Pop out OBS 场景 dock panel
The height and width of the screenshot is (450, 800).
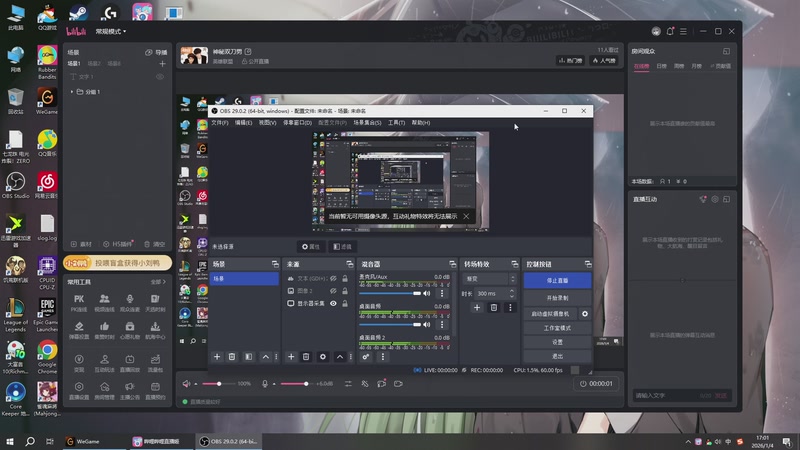[x=276, y=264]
